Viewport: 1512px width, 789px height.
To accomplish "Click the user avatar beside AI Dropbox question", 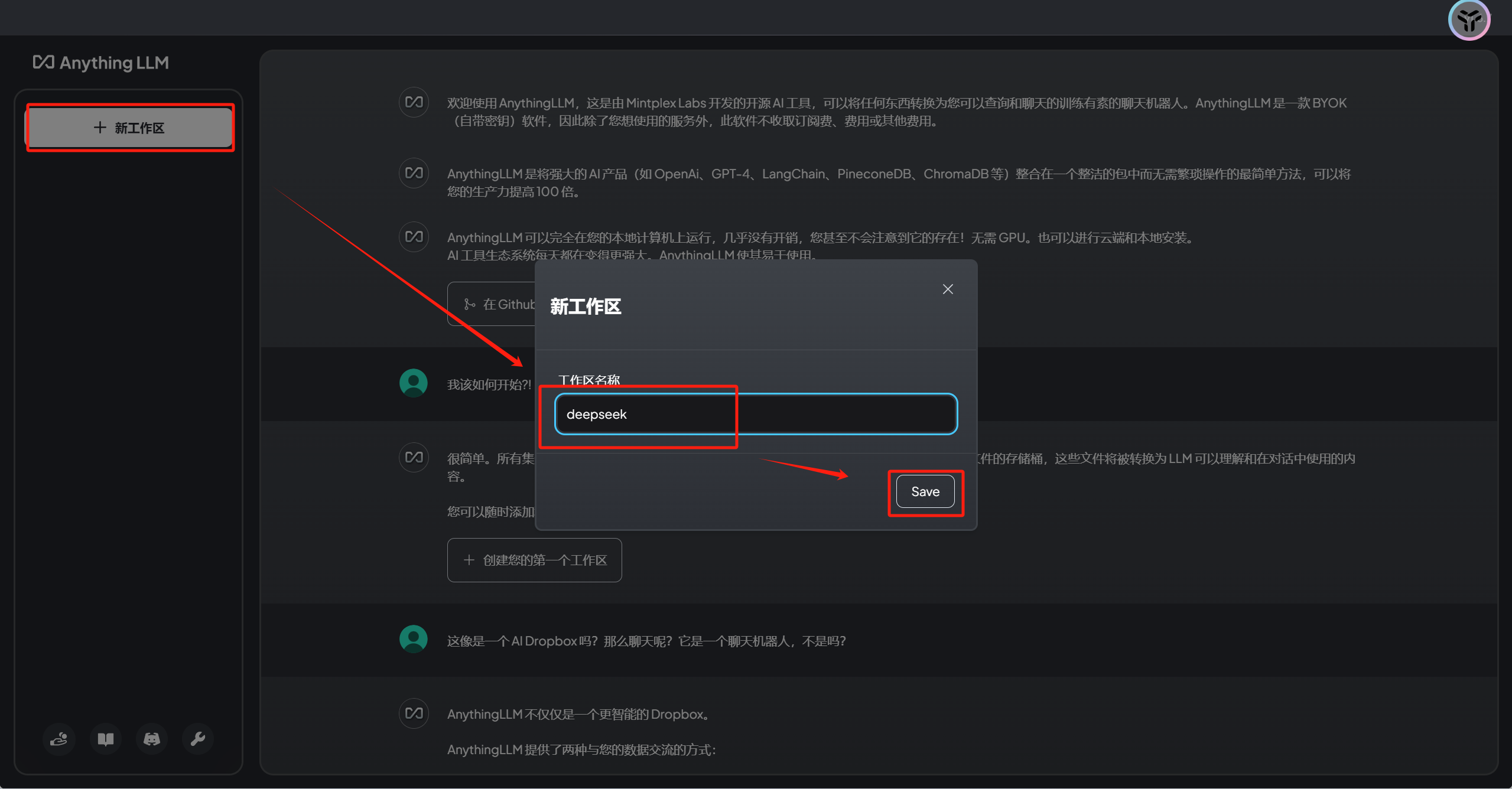I will 414,639.
